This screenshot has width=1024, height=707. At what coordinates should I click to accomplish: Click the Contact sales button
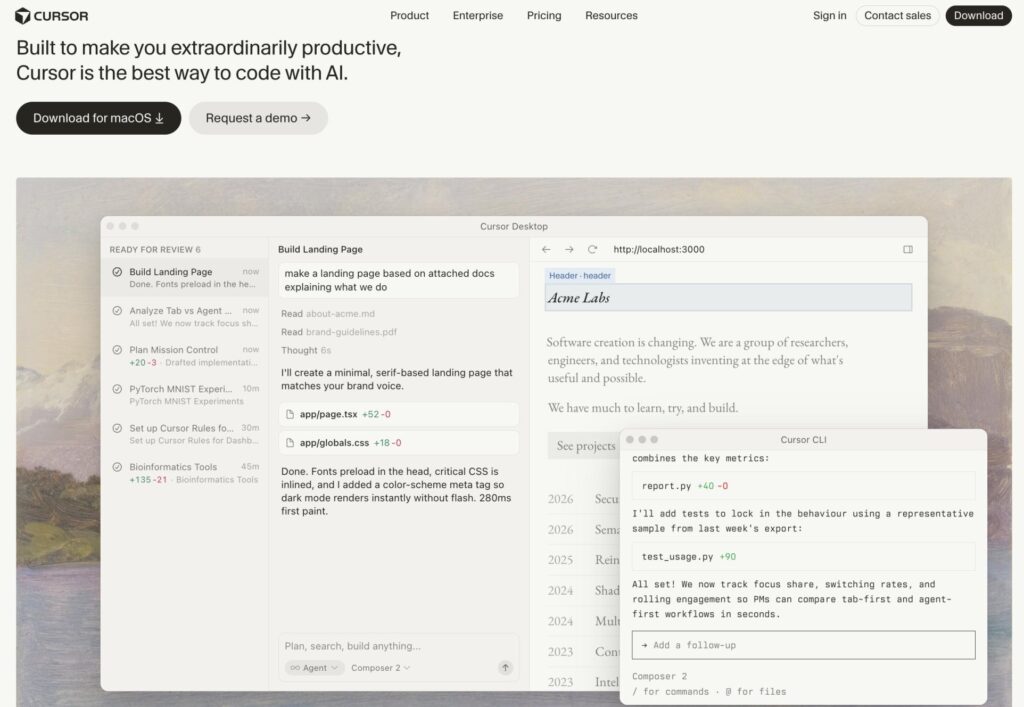coord(897,16)
